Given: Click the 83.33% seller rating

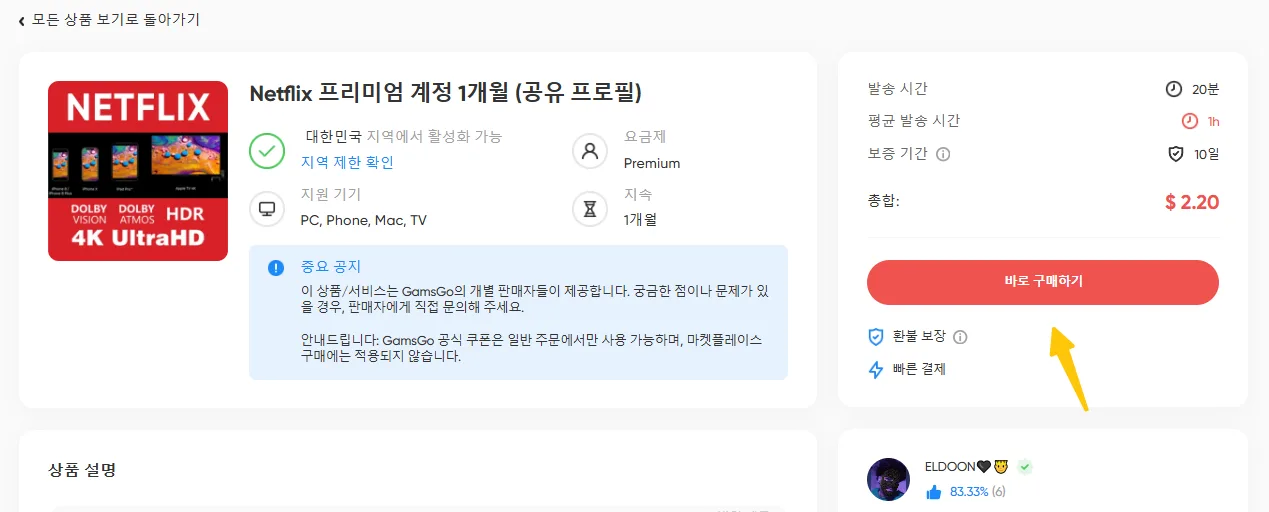Looking at the screenshot, I should point(969,492).
